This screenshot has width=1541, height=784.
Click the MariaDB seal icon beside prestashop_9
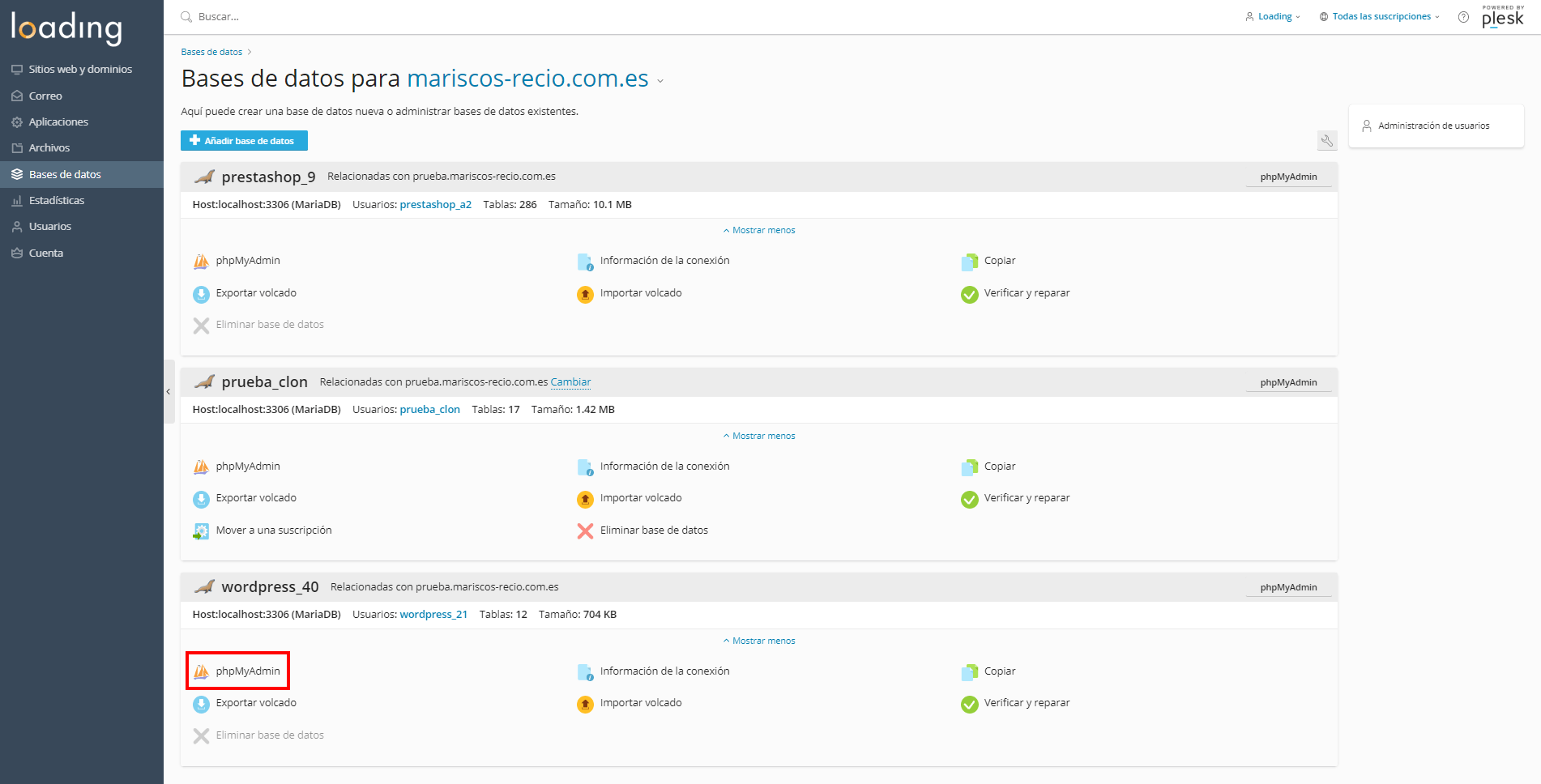[205, 177]
